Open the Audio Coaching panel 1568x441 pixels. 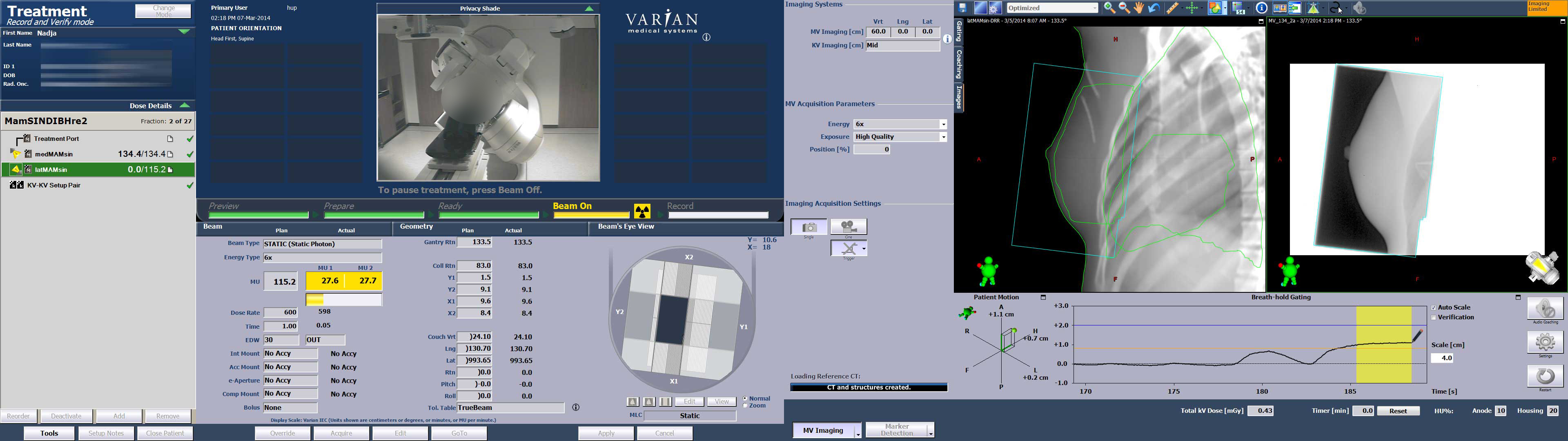[x=1545, y=307]
